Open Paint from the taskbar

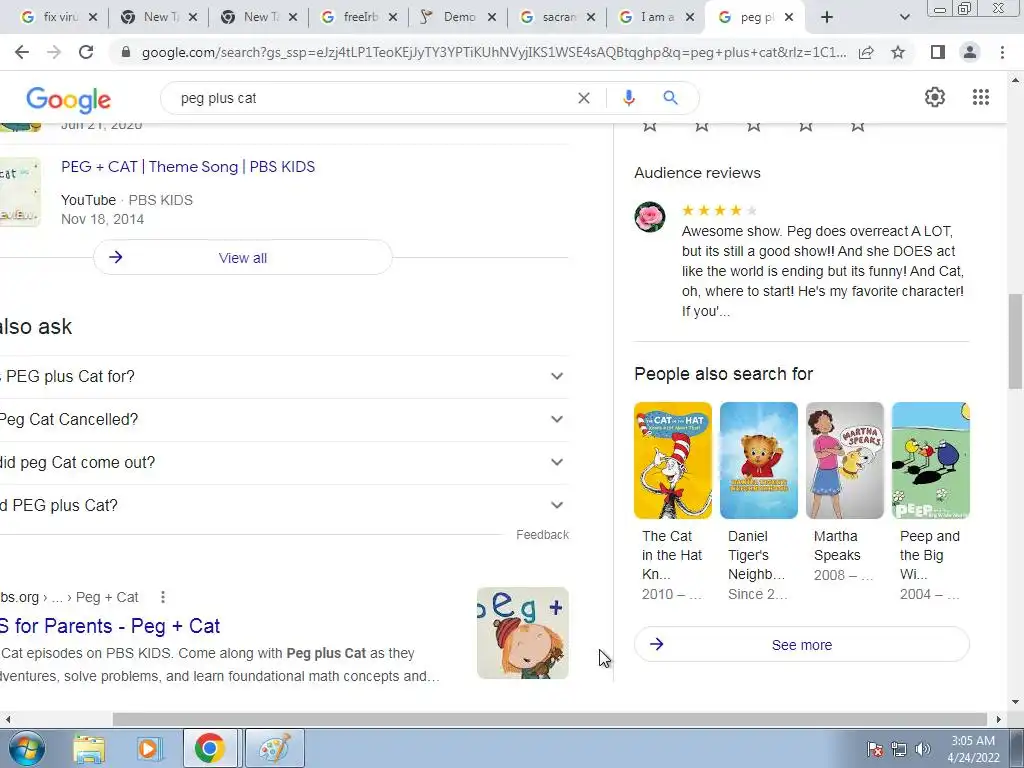[x=275, y=748]
